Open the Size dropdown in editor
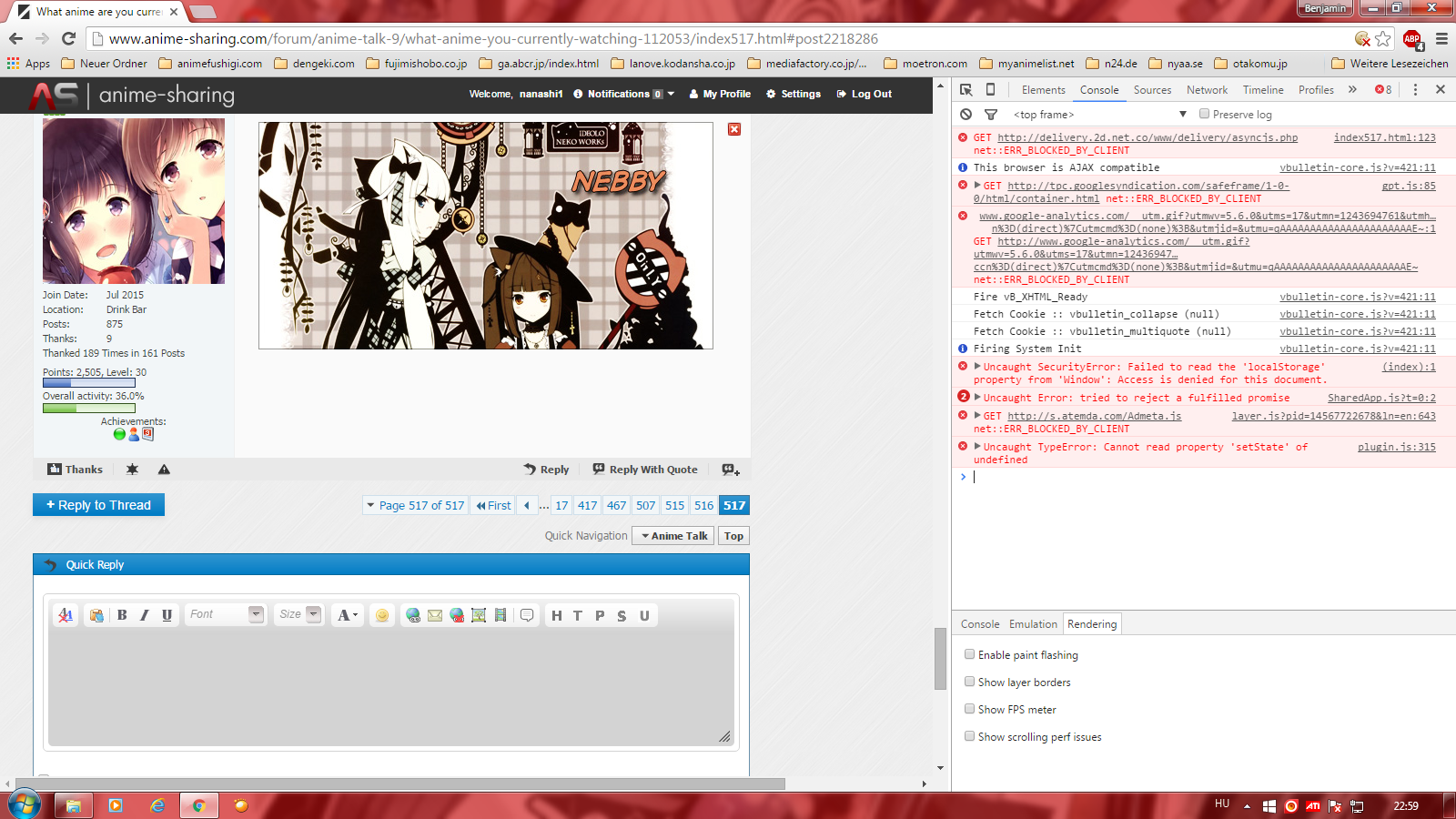The height and width of the screenshot is (819, 1456). click(299, 615)
